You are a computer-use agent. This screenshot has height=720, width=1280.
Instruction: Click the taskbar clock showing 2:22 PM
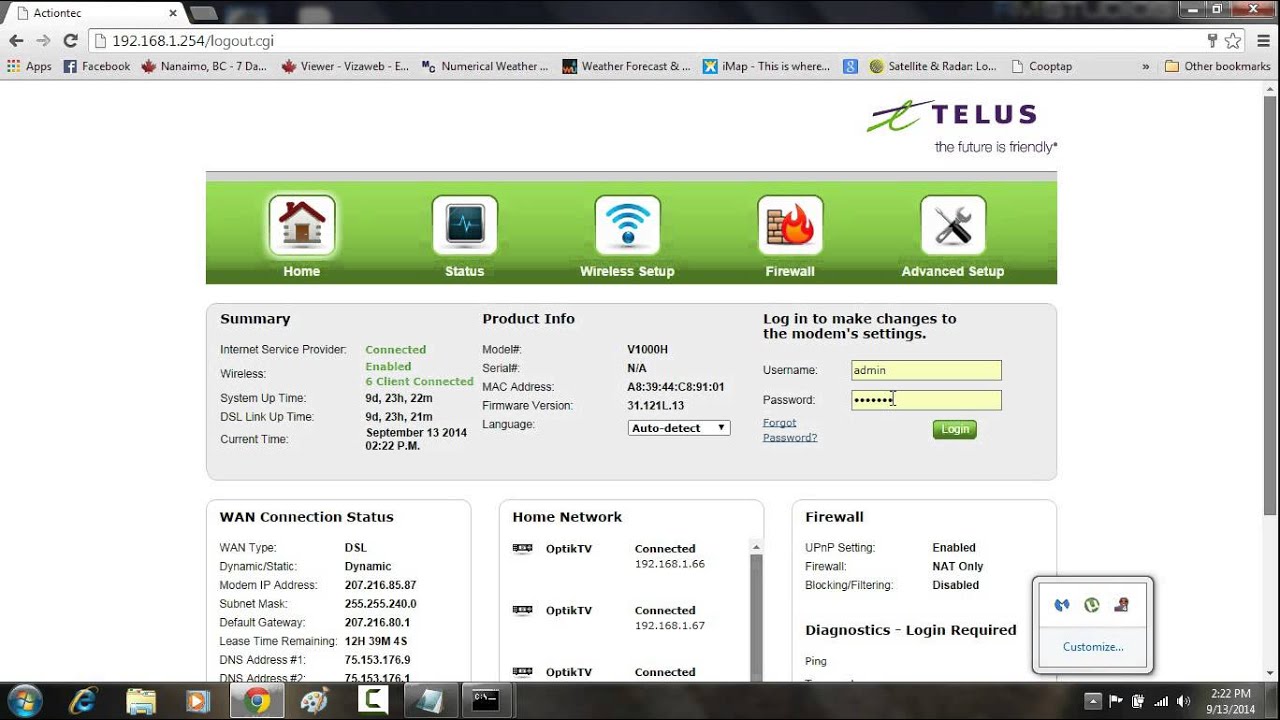tap(1230, 701)
